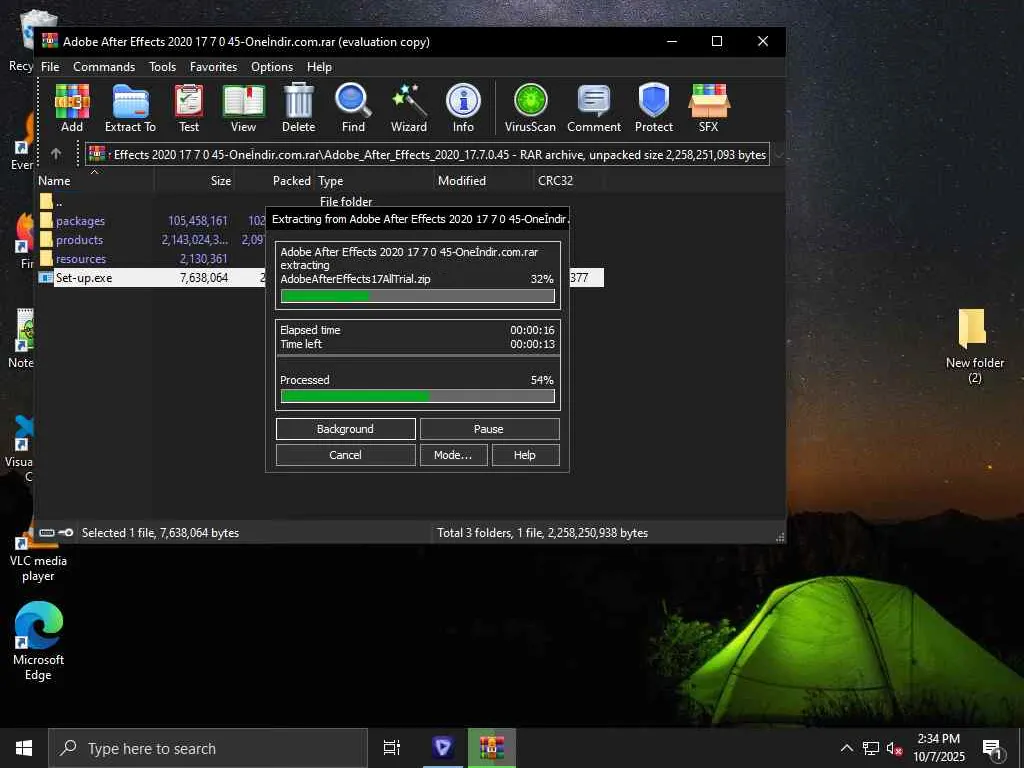Click the drive icon in status bar
Screen dimensions: 1024x768
tap(46, 533)
